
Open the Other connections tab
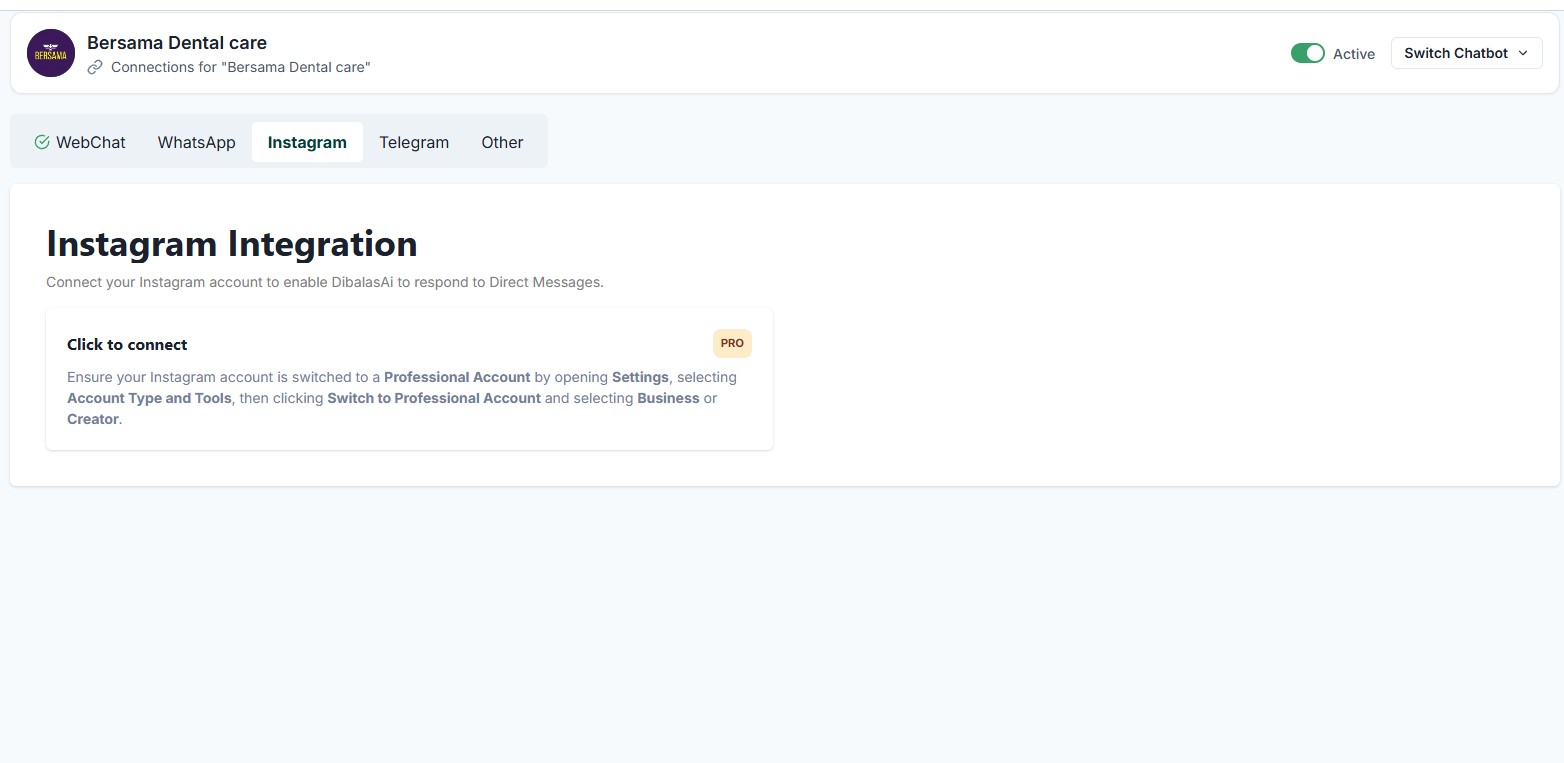point(502,142)
